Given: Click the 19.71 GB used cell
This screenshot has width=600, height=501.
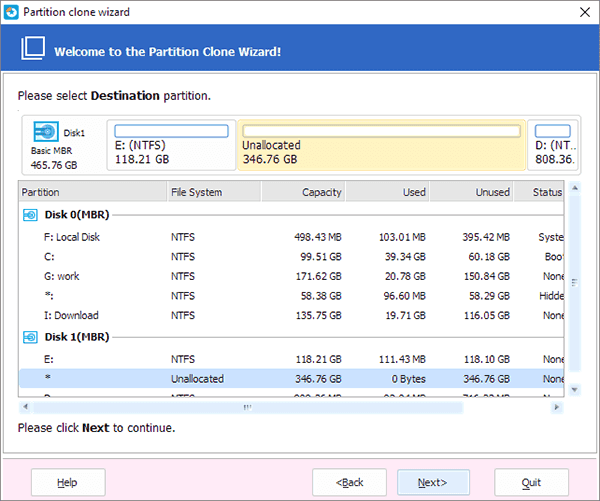Looking at the screenshot, I should 406,315.
